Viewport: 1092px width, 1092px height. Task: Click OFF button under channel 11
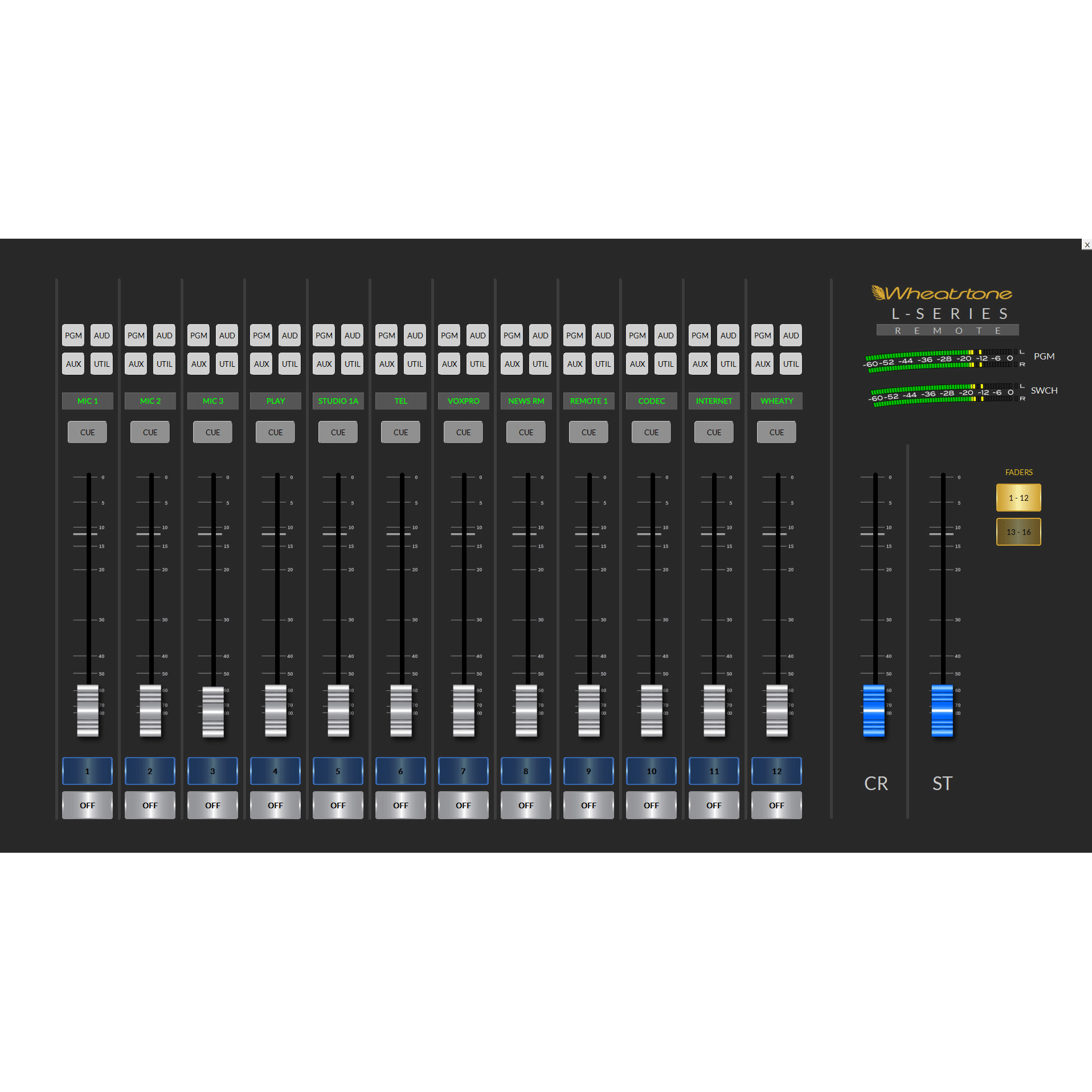click(714, 805)
